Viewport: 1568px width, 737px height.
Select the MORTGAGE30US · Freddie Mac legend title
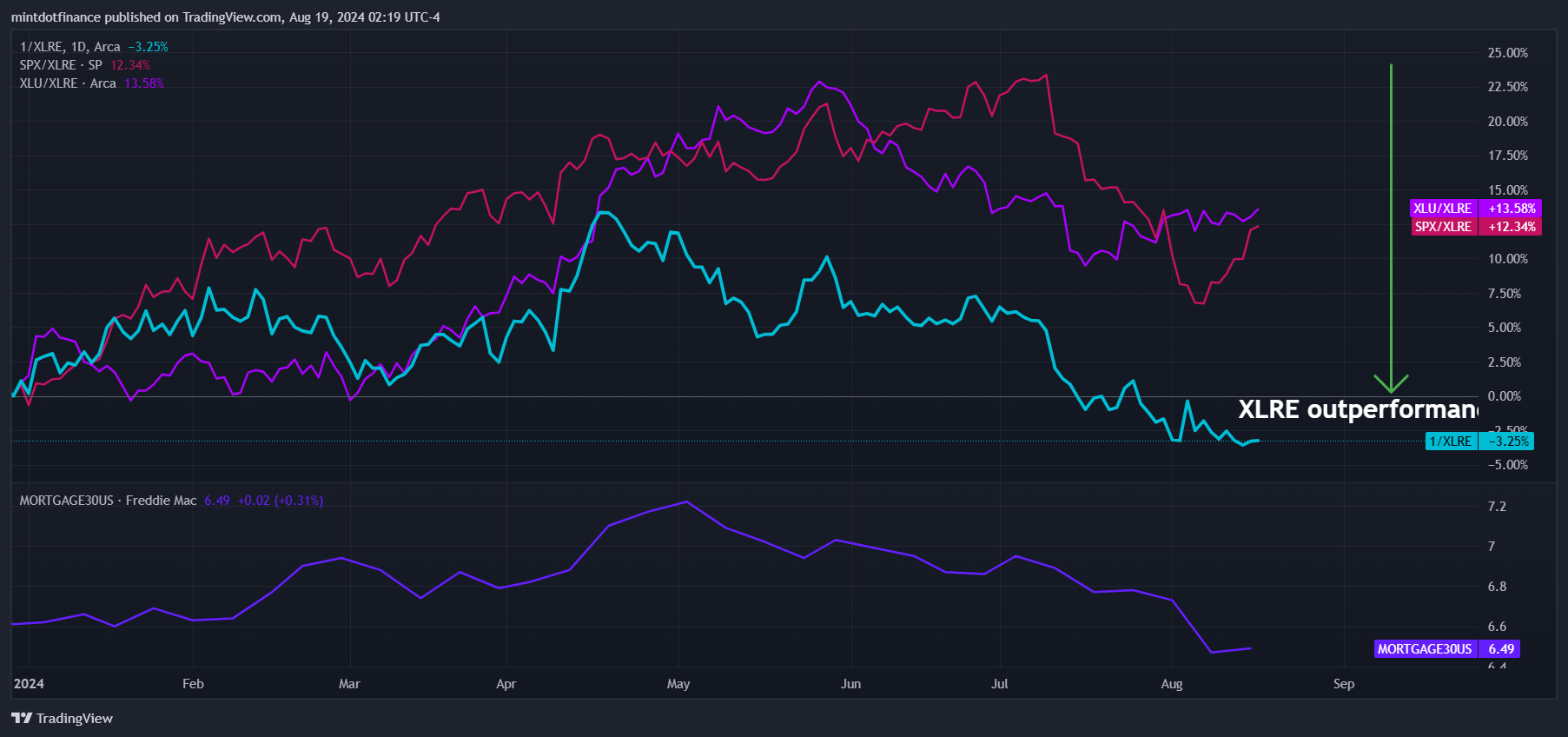point(109,501)
